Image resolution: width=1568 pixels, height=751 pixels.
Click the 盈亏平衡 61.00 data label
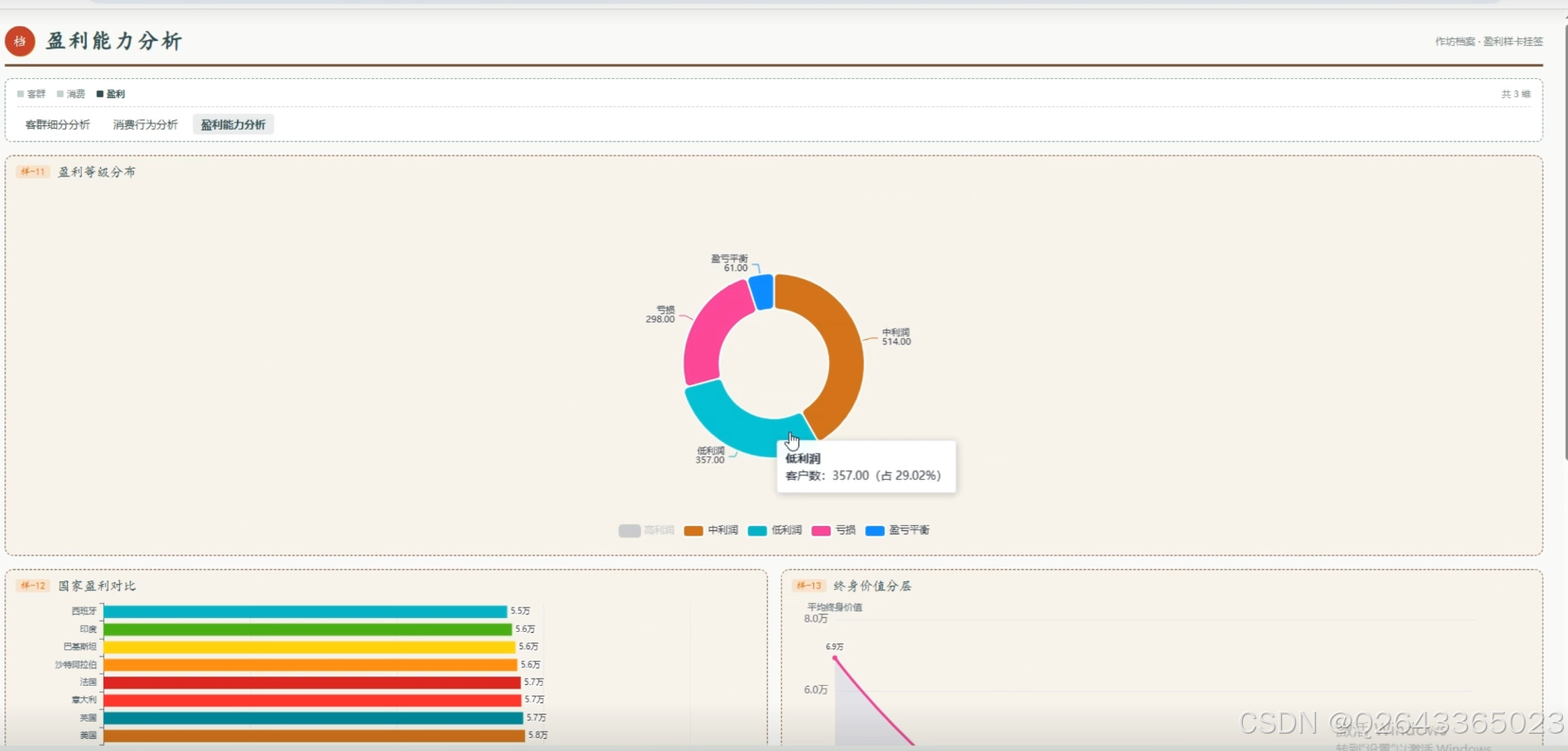(x=730, y=263)
